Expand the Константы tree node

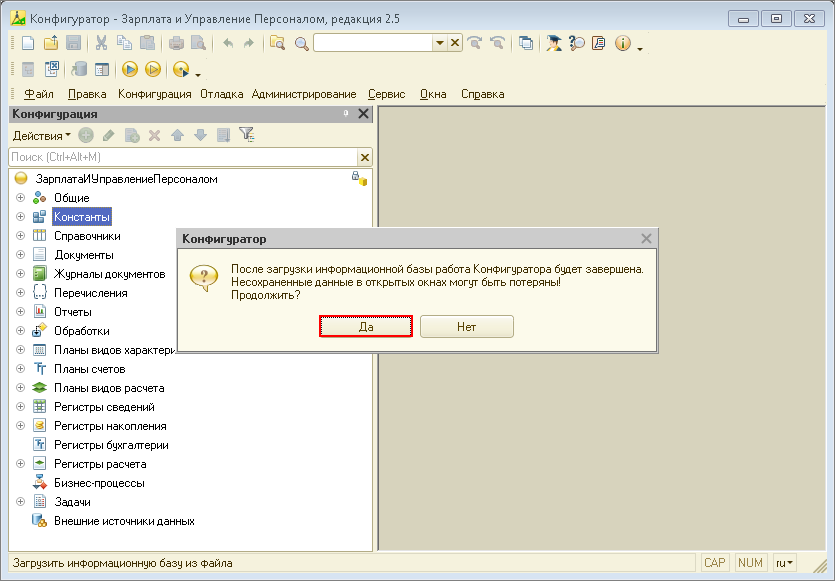(20, 217)
